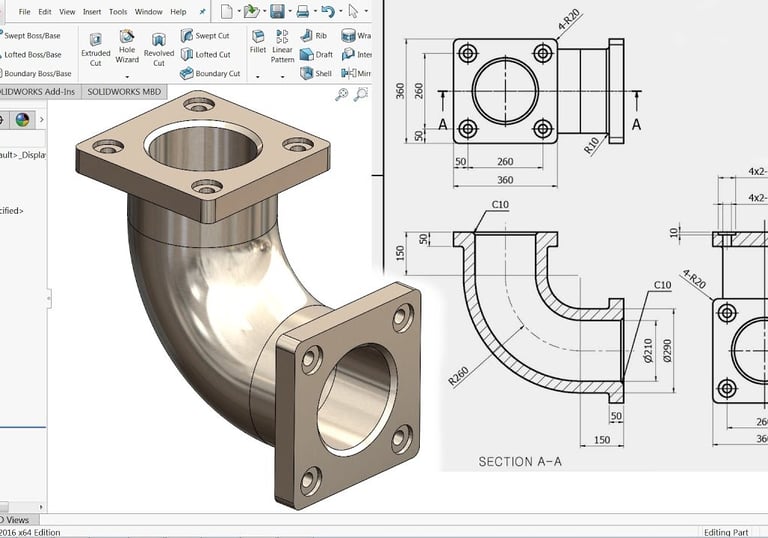Image resolution: width=768 pixels, height=538 pixels.
Task: Open the File menu
Action: 24,12
